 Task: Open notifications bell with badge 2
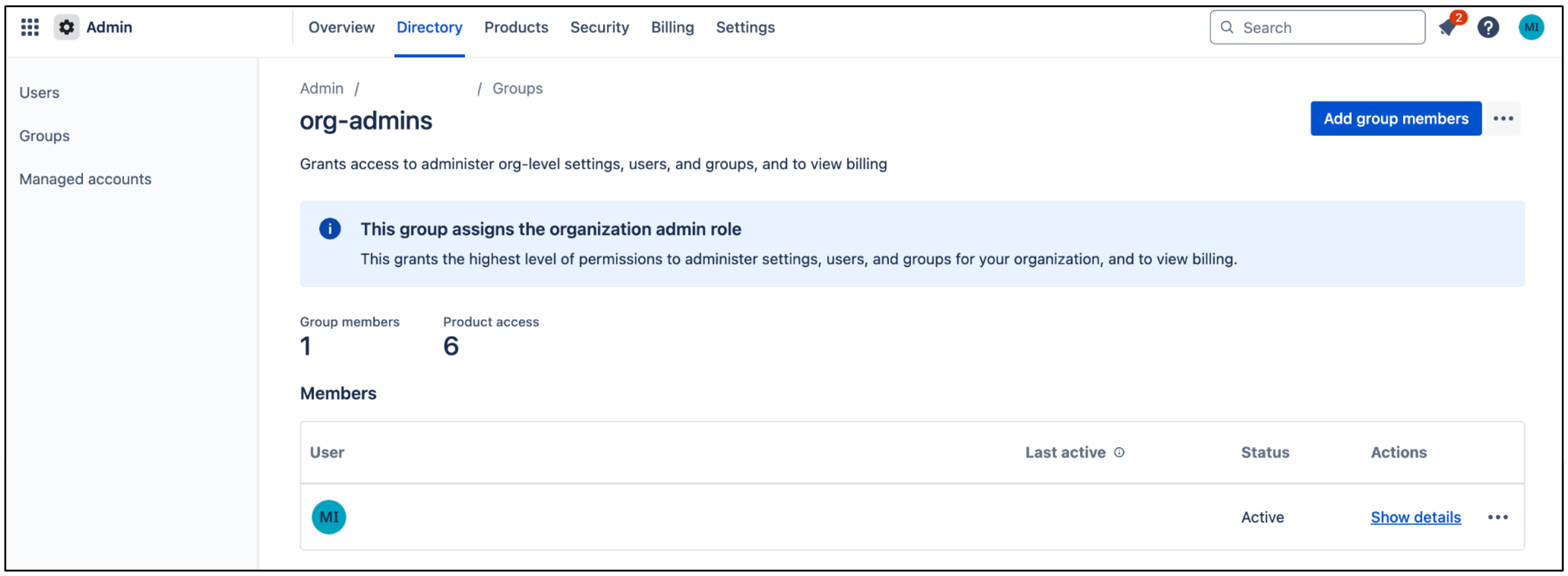pos(1448,27)
